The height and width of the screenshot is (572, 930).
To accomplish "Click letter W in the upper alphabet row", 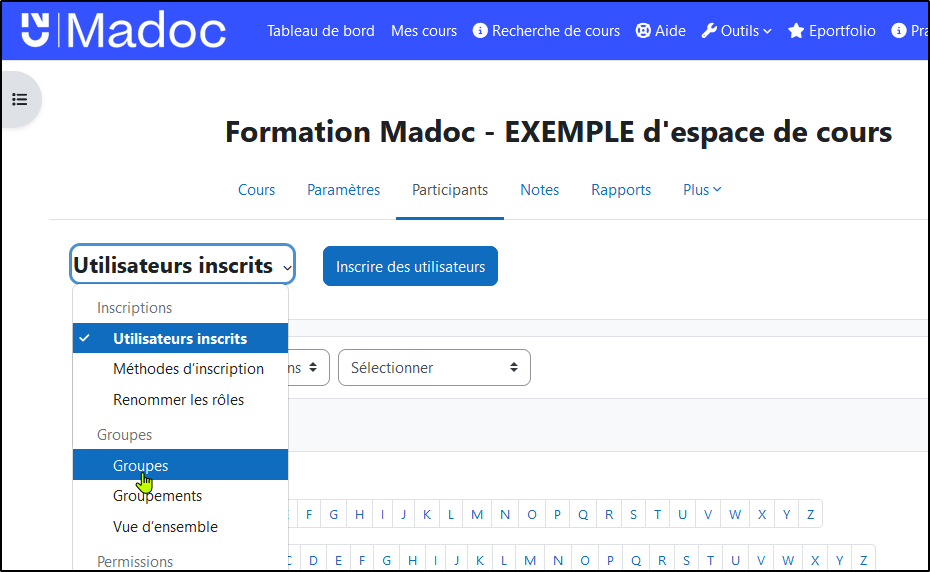I will (x=735, y=514).
